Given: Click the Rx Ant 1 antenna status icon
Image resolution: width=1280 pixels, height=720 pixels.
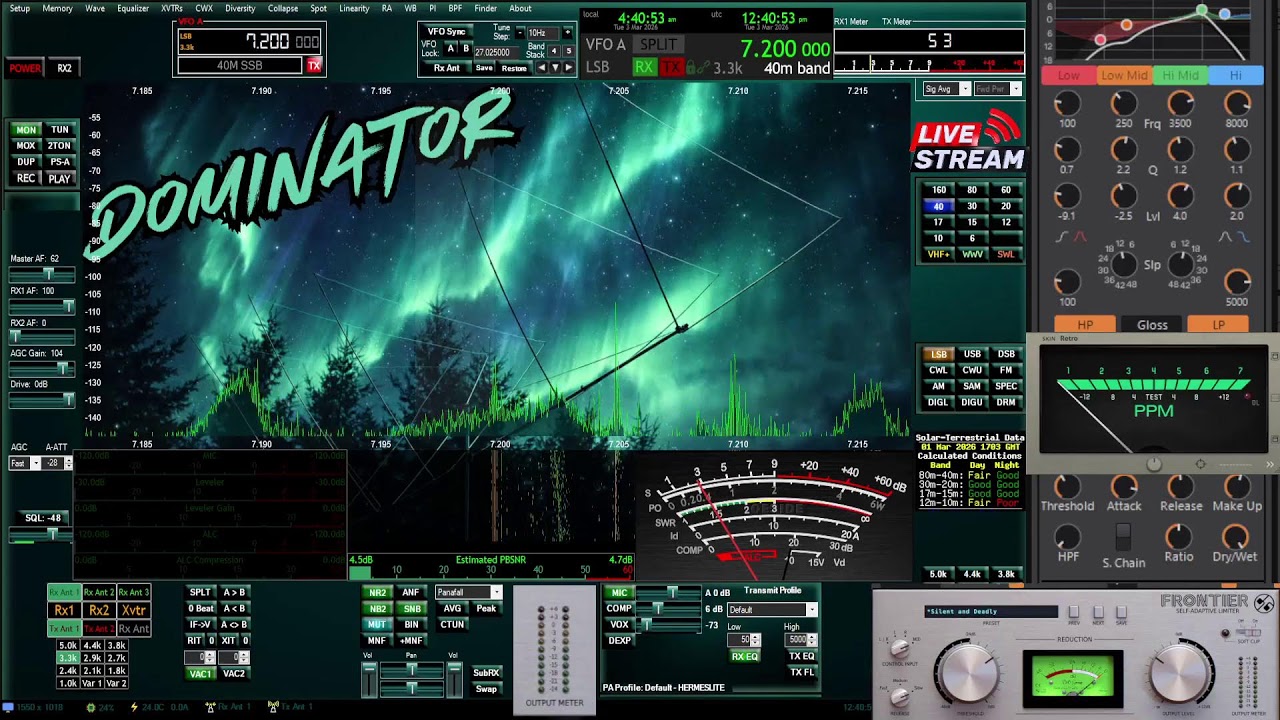Looking at the screenshot, I should pos(210,707).
